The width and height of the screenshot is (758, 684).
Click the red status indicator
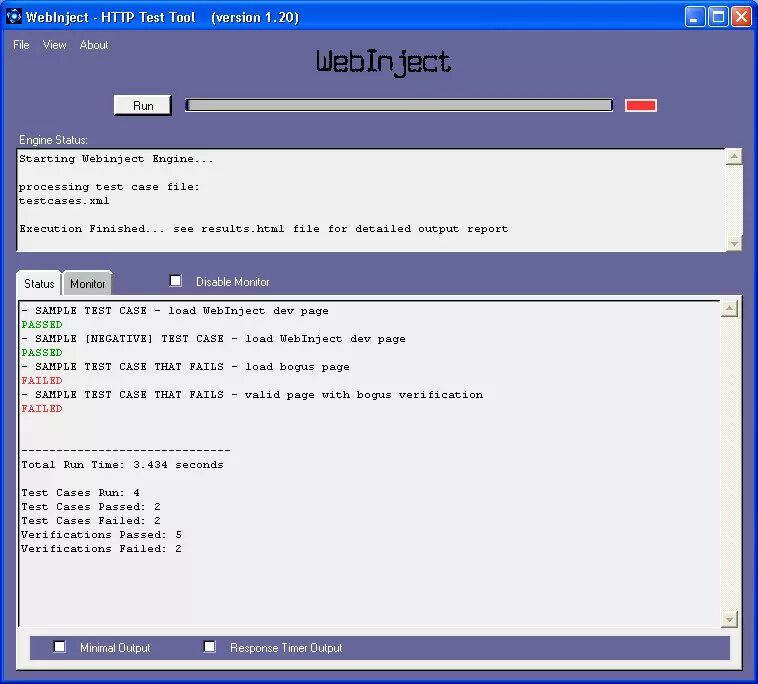point(641,105)
